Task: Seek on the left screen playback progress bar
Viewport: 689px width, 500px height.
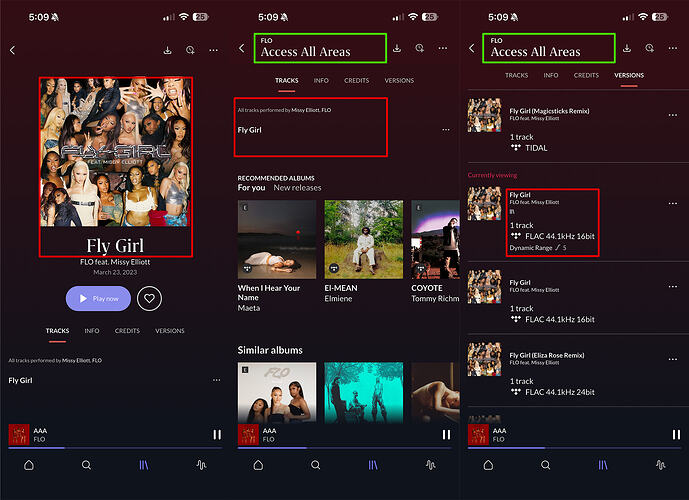Action: coord(115,448)
